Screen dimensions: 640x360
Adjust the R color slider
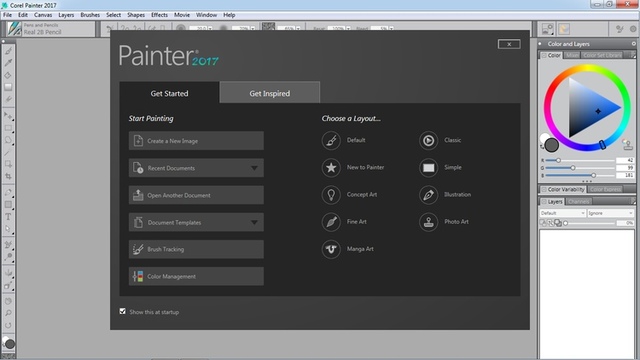point(580,160)
